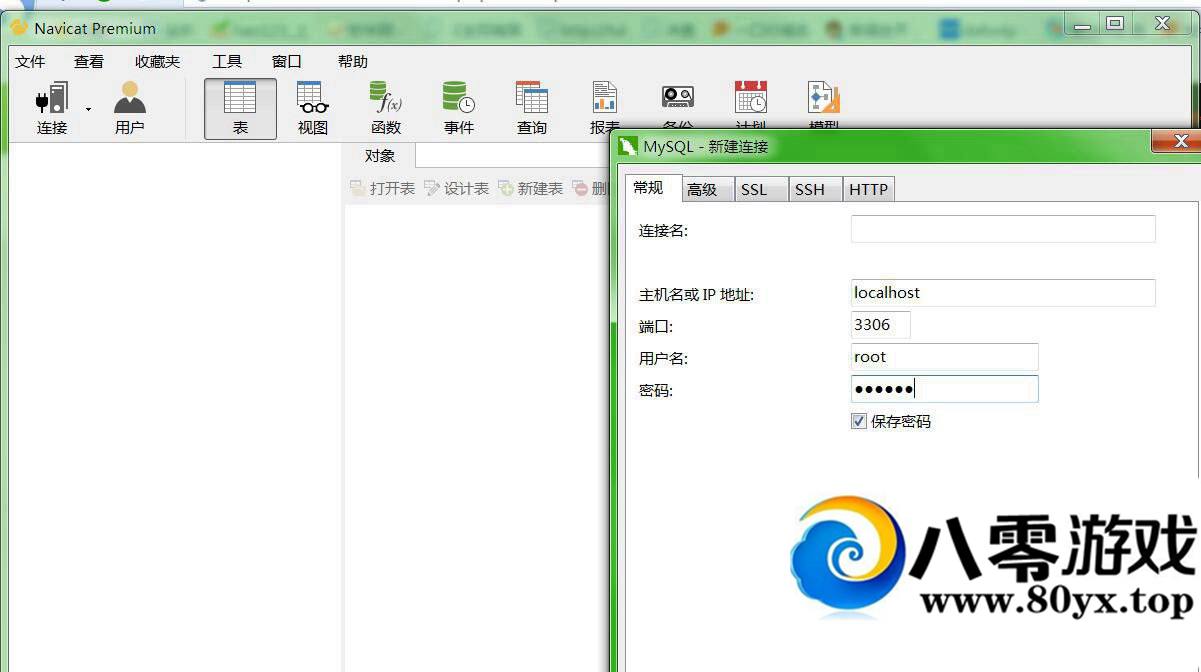Open the 查看 menu
Image resolution: width=1201 pixels, height=672 pixels.
coord(89,61)
